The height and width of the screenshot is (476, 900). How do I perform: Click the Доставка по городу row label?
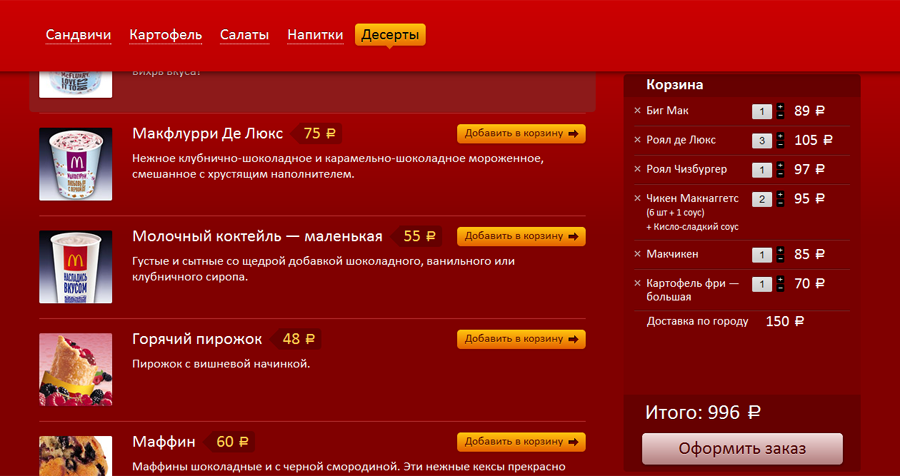pyautogui.click(x=697, y=322)
